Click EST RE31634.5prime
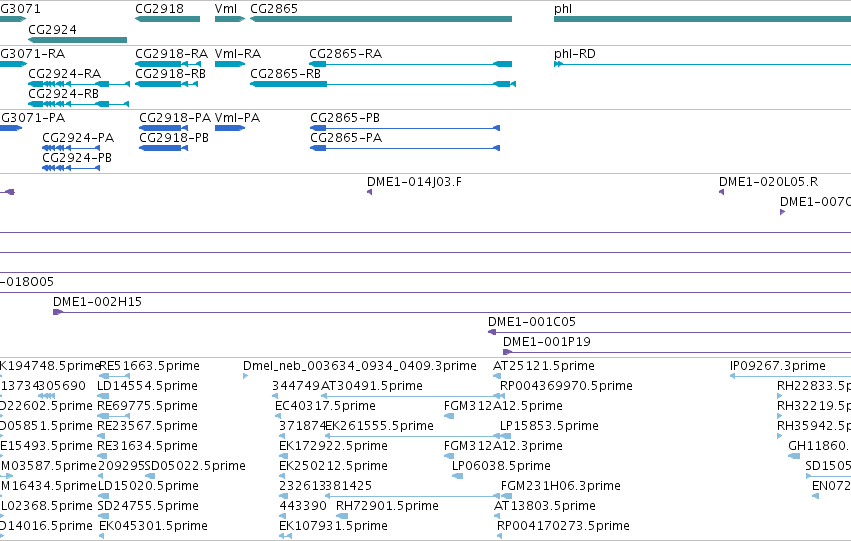This screenshot has width=851, height=541. tap(103, 456)
